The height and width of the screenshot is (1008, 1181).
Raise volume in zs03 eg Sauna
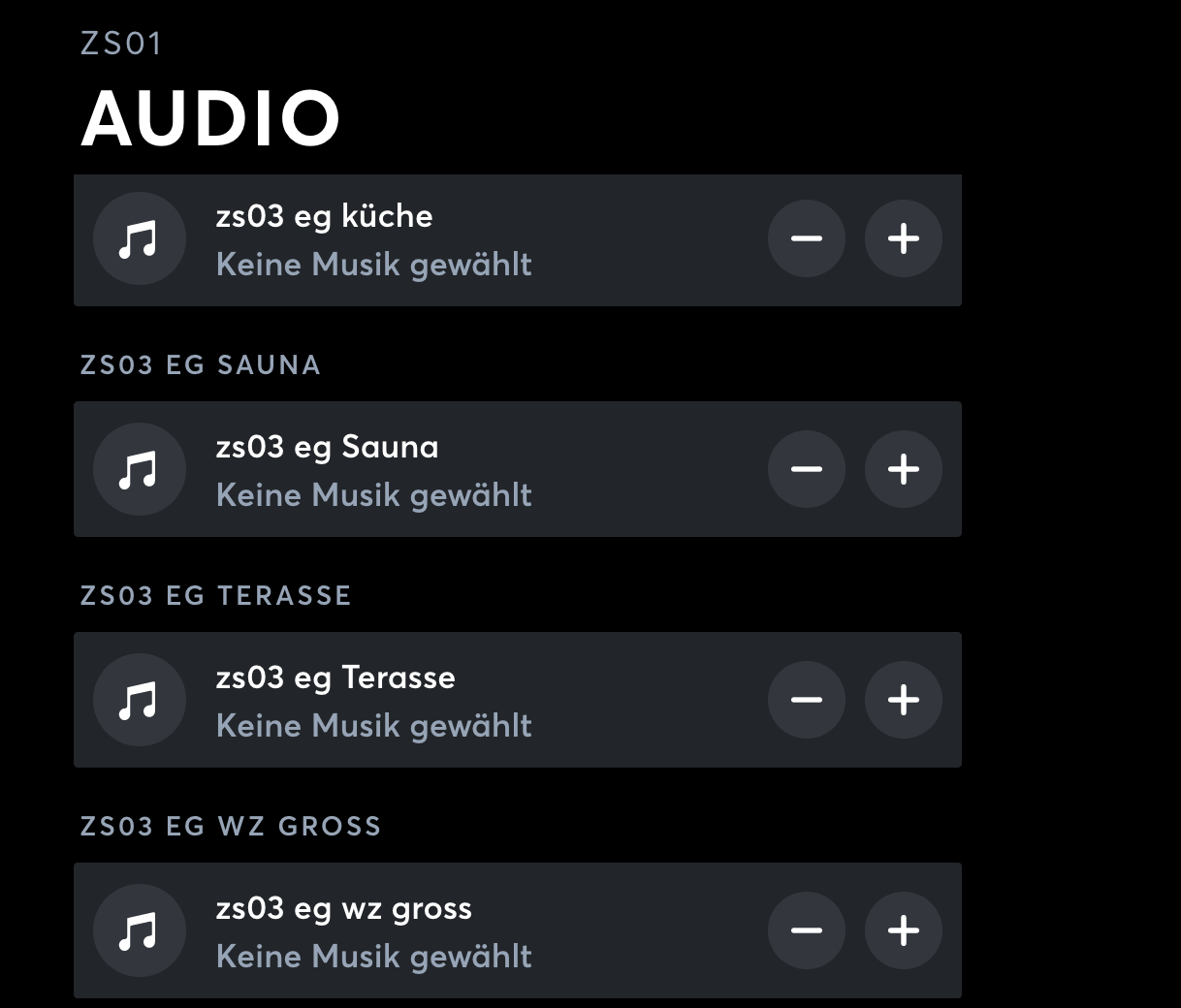903,469
